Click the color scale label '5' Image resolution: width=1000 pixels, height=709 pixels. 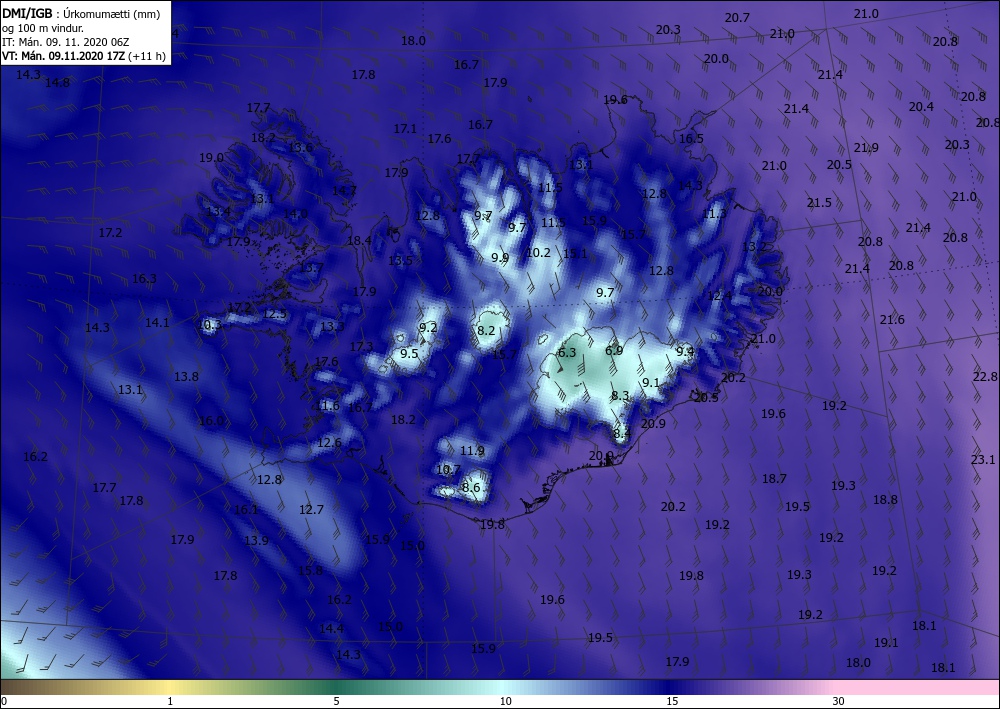[x=336, y=701]
